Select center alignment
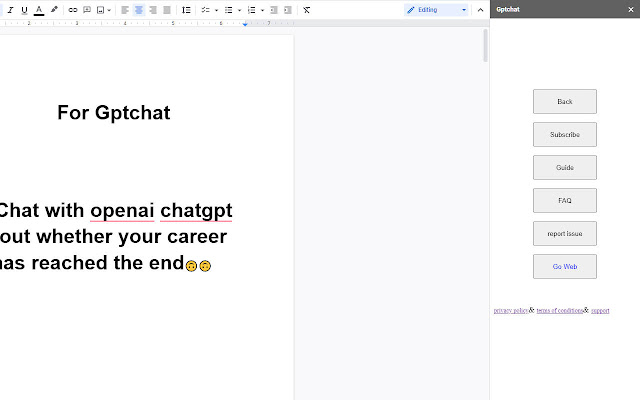The width and height of the screenshot is (640, 400). tap(139, 10)
